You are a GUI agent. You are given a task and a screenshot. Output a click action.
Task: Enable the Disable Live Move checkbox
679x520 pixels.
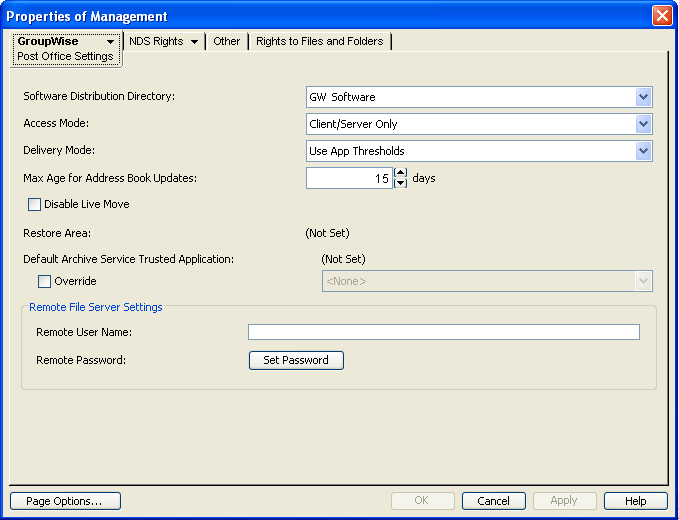tap(35, 205)
